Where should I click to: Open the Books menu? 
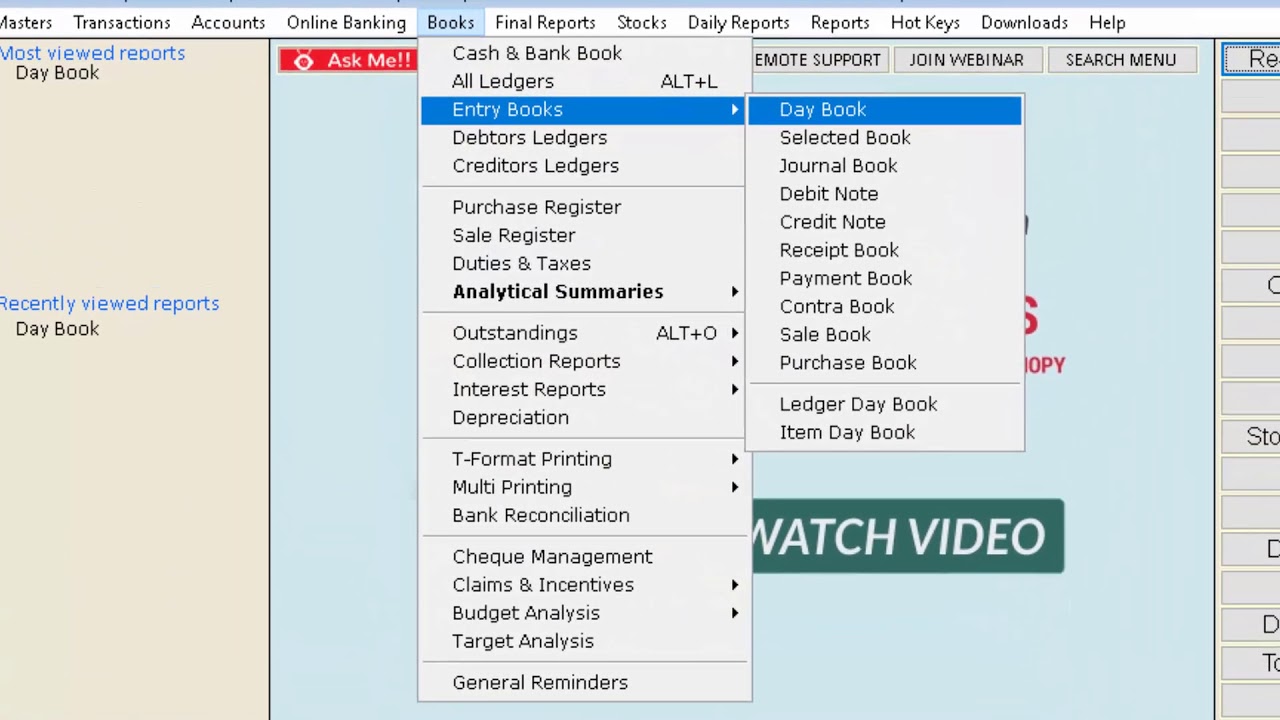pos(451,22)
